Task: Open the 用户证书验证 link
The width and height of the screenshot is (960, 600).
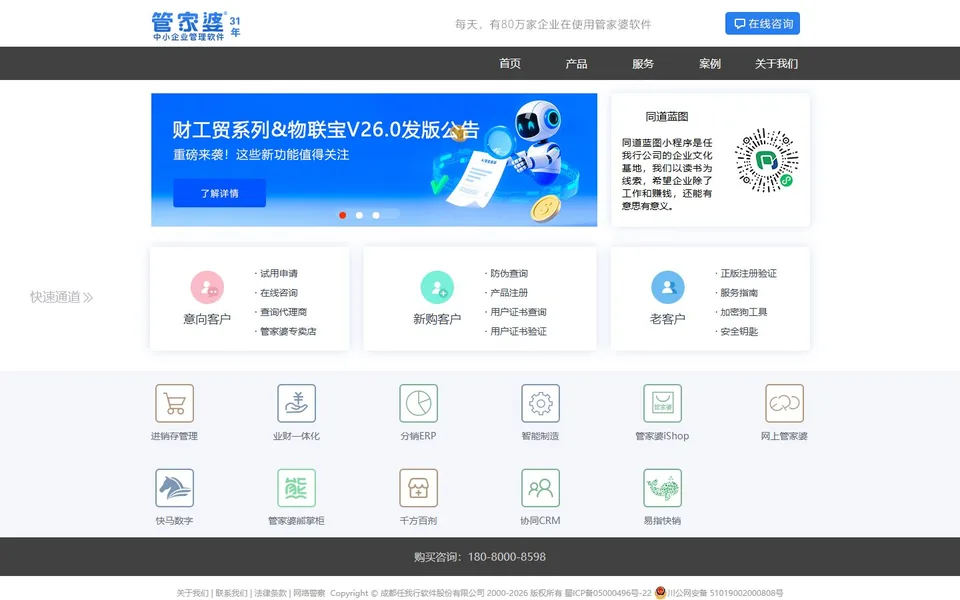Action: pos(518,331)
